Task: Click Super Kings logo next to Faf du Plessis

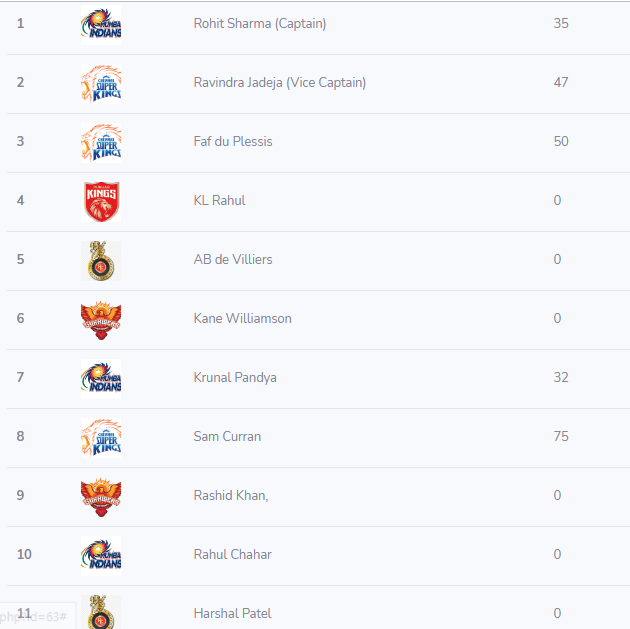Action: coord(101,143)
